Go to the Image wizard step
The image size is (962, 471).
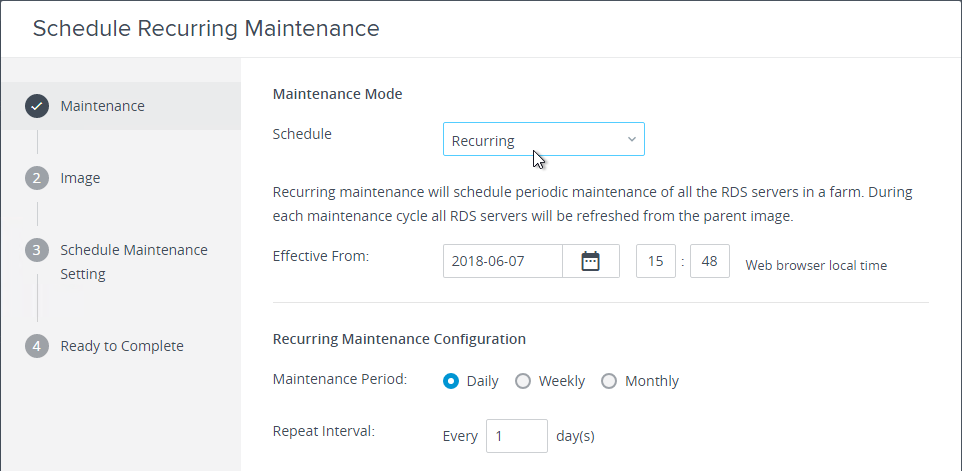tap(80, 178)
